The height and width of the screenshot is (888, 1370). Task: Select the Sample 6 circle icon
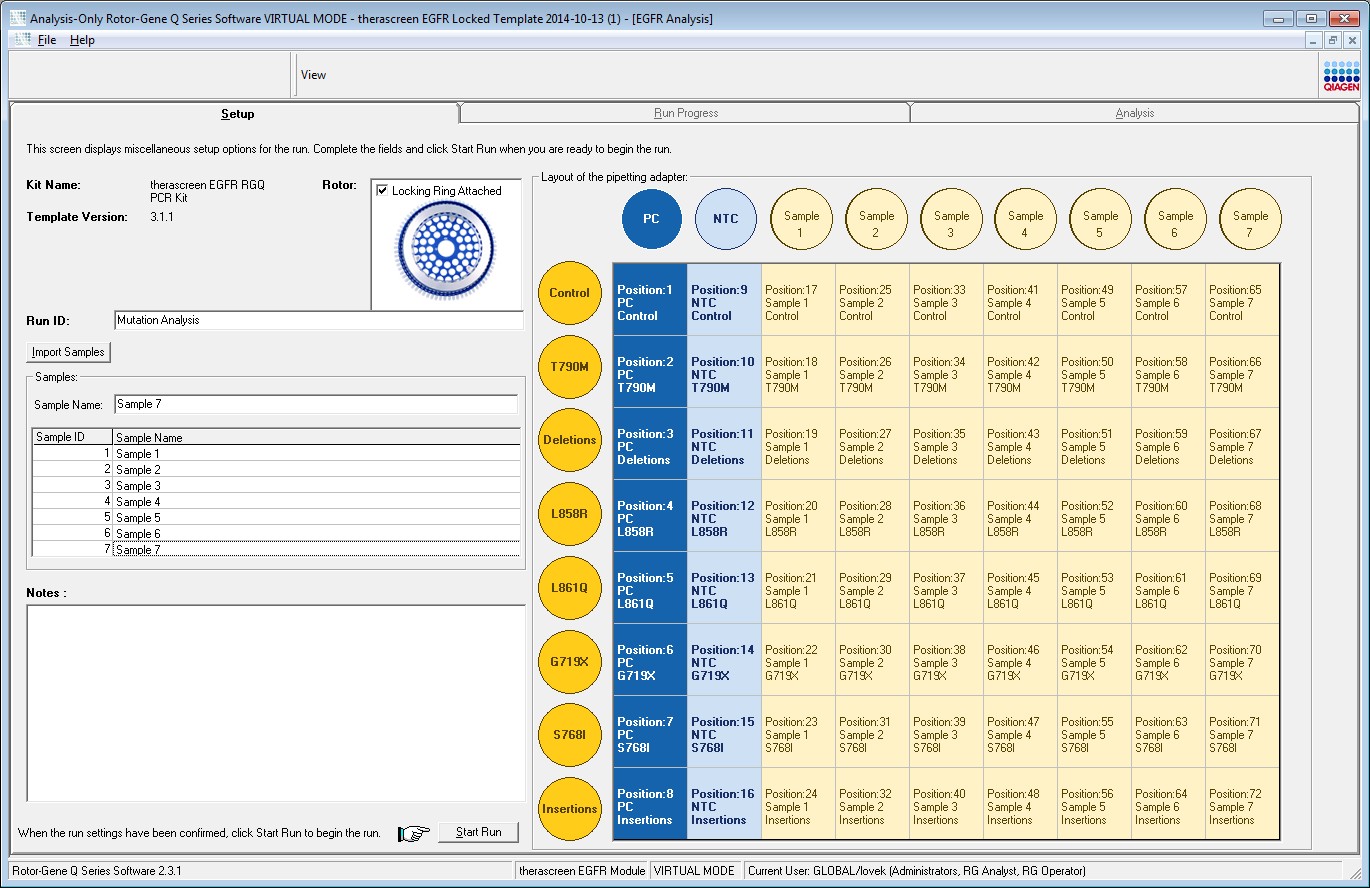click(x=1175, y=219)
